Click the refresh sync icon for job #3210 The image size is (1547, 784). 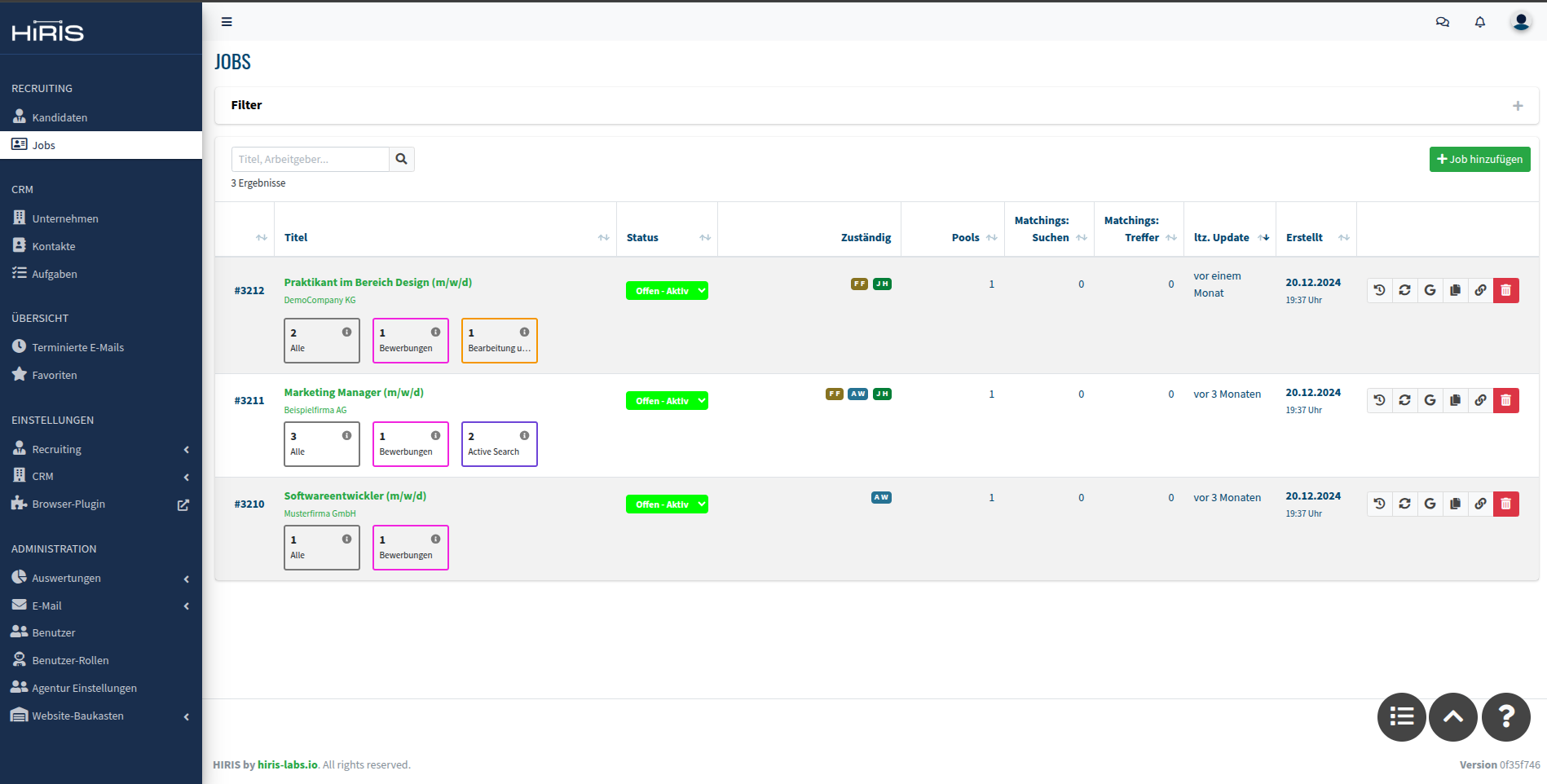click(1404, 504)
